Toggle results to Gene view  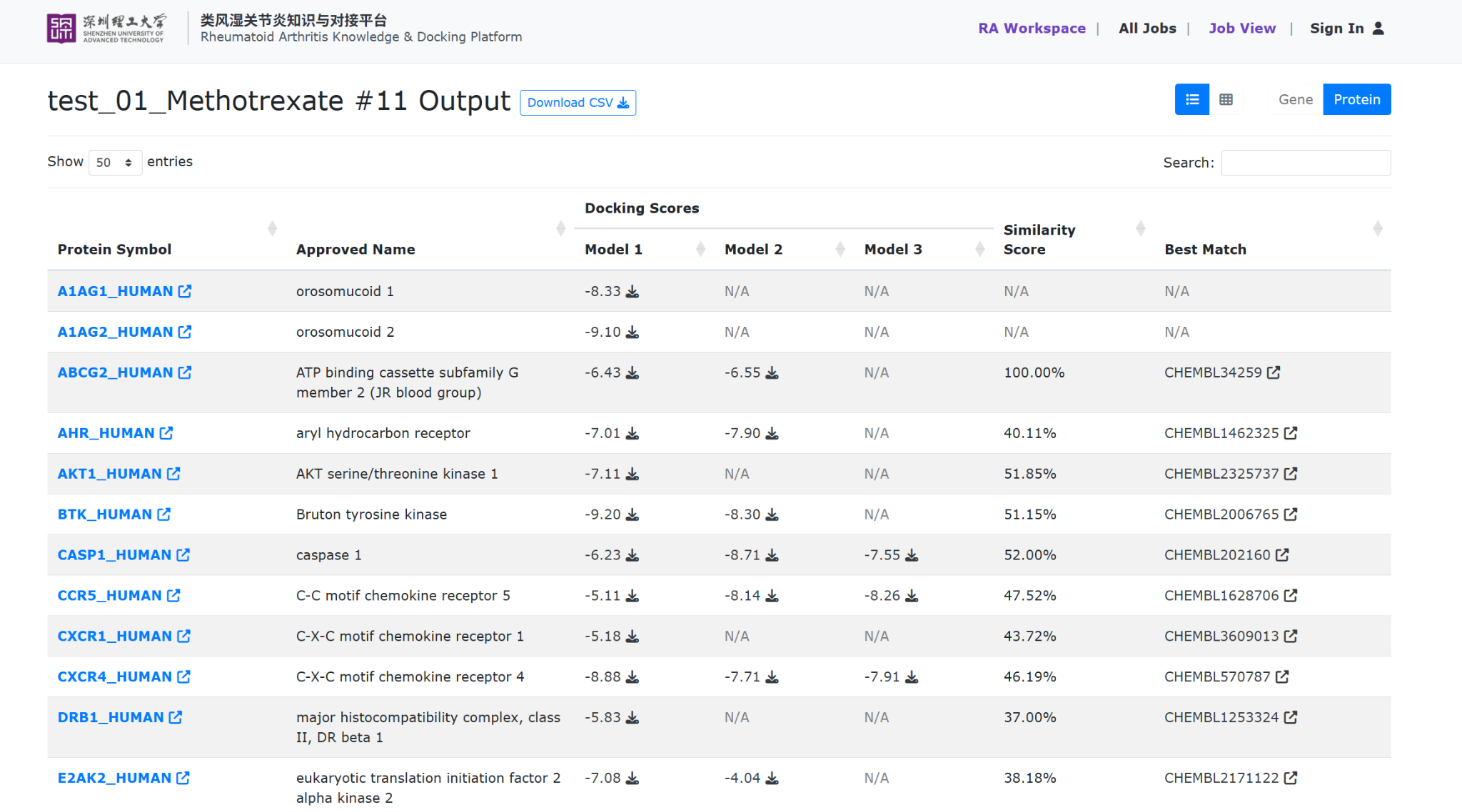(1296, 100)
